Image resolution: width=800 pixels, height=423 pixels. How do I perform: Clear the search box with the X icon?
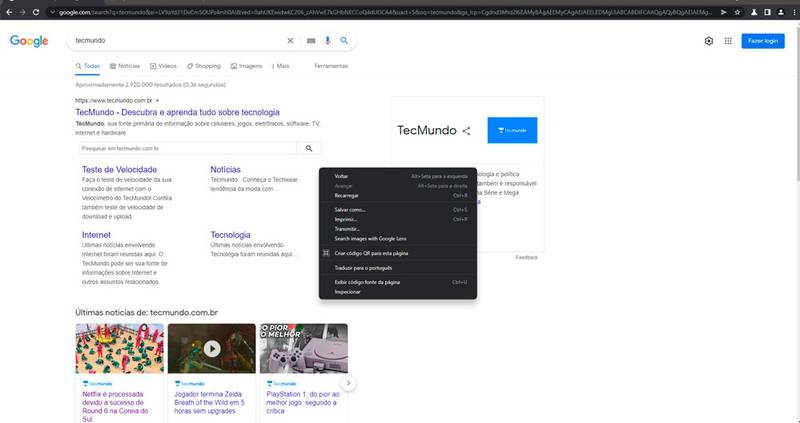[290, 41]
